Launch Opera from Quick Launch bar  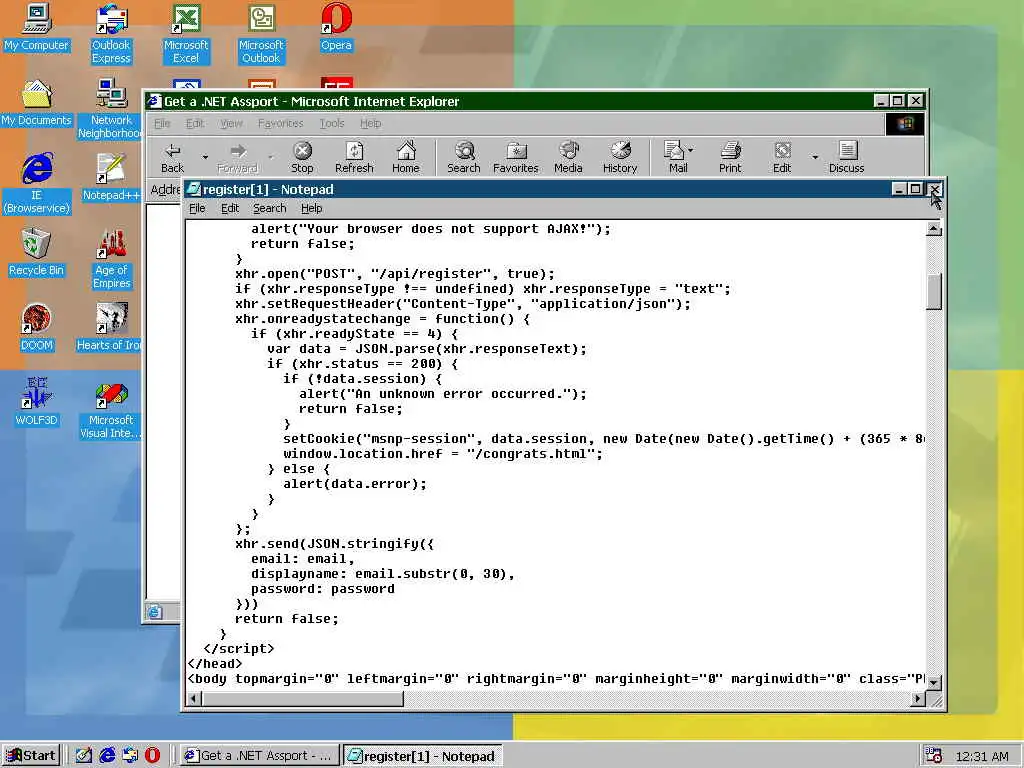(x=152, y=756)
